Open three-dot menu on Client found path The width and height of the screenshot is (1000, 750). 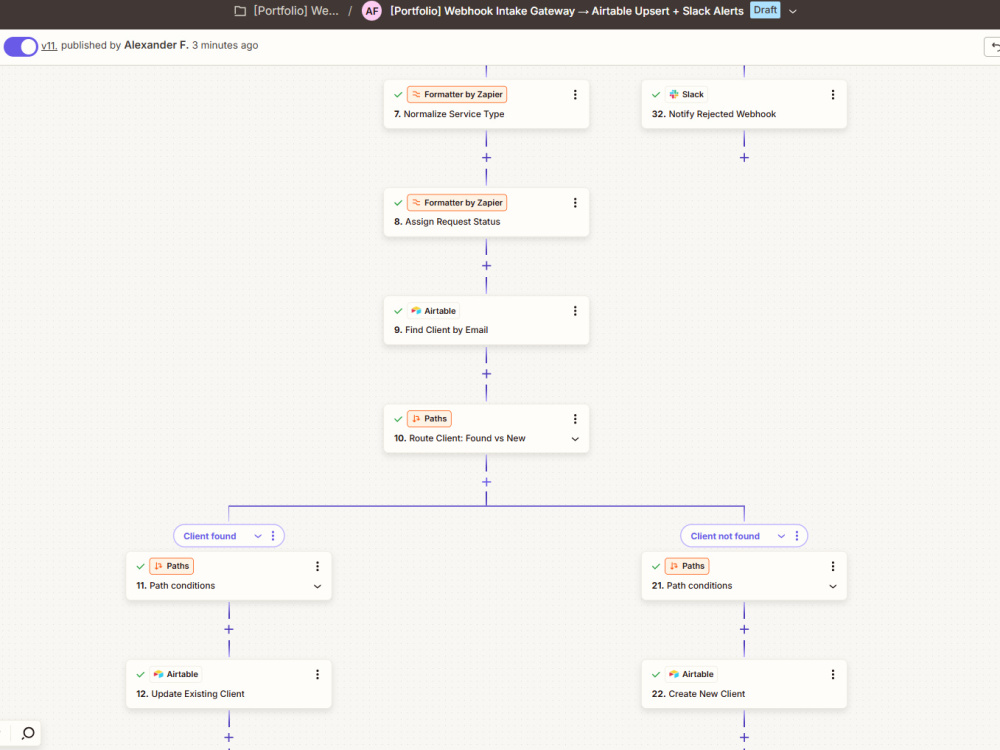coord(273,536)
